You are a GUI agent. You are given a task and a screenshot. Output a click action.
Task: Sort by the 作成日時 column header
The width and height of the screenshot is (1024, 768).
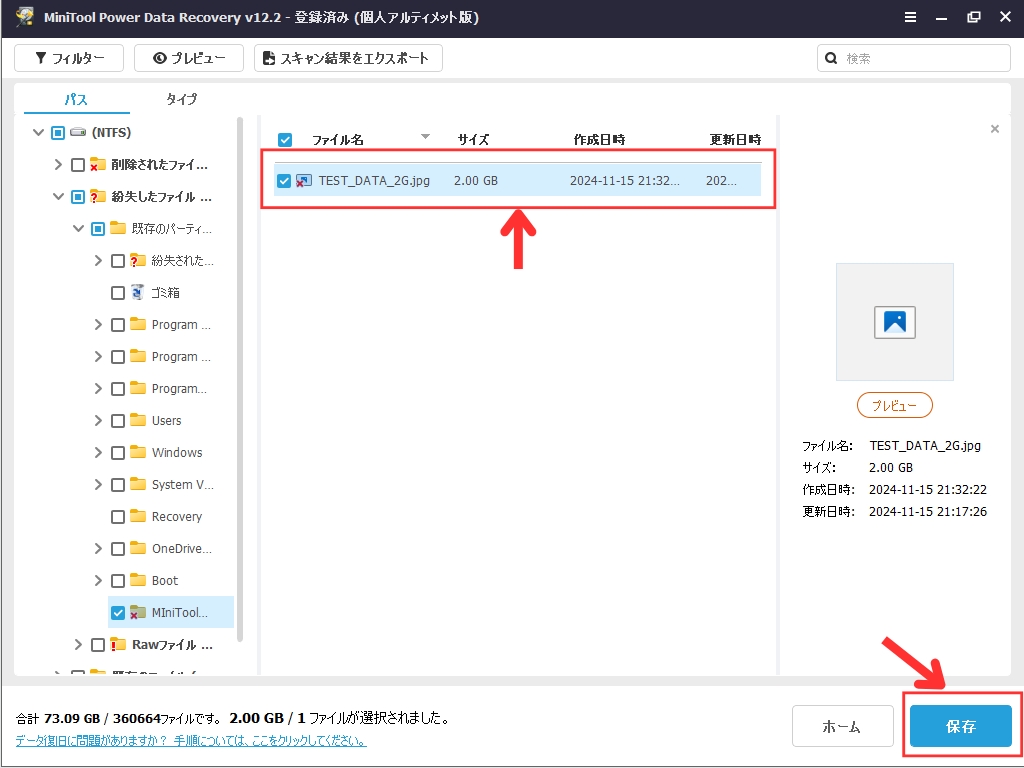coord(599,140)
